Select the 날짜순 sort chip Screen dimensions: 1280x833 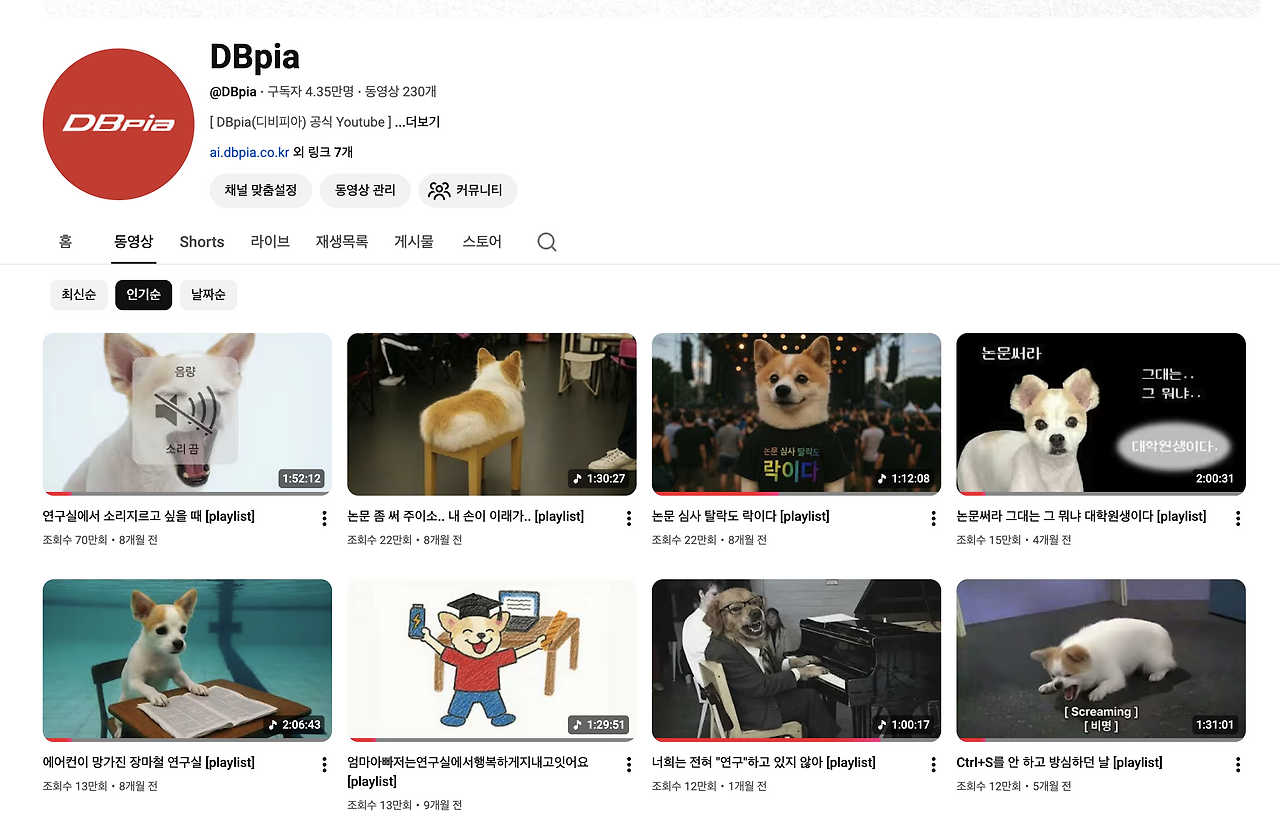pos(208,295)
